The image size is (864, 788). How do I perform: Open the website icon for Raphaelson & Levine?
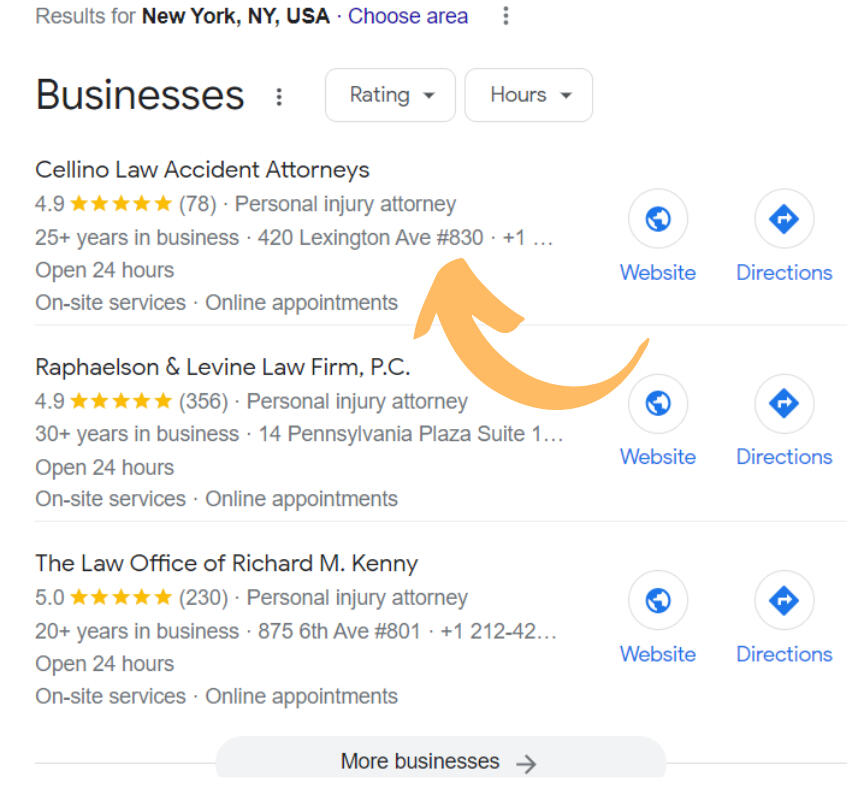[x=657, y=403]
